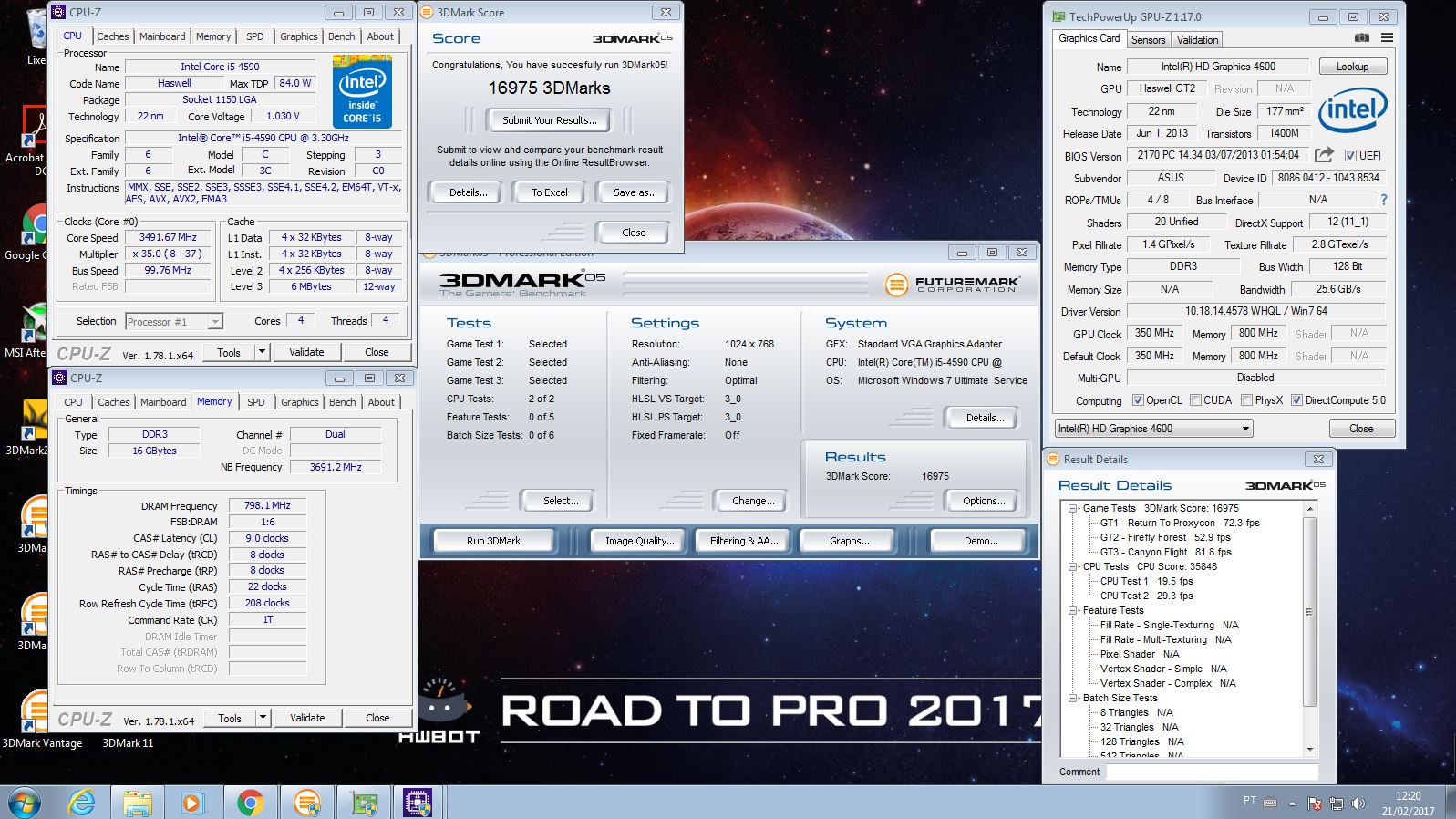The height and width of the screenshot is (819, 1456).
Task: Click Change... under Settings
Action: pos(753,501)
